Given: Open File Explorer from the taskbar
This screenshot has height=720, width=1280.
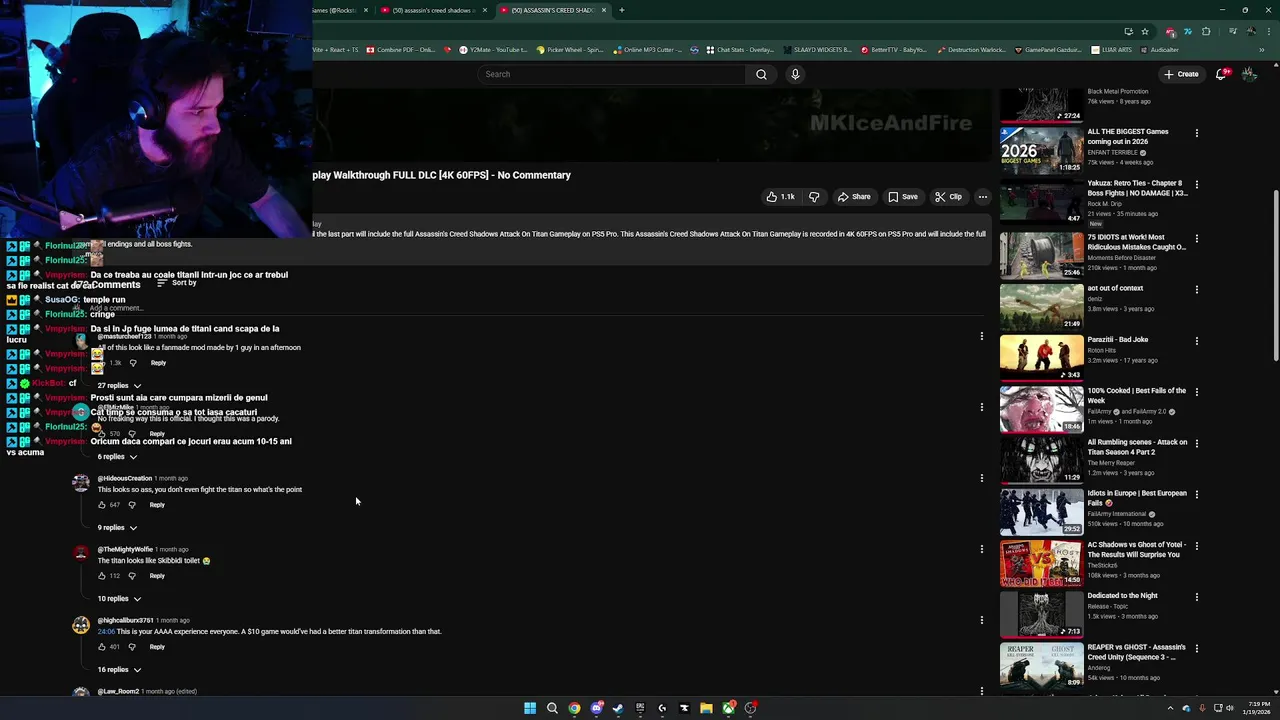Looking at the screenshot, I should (706, 708).
